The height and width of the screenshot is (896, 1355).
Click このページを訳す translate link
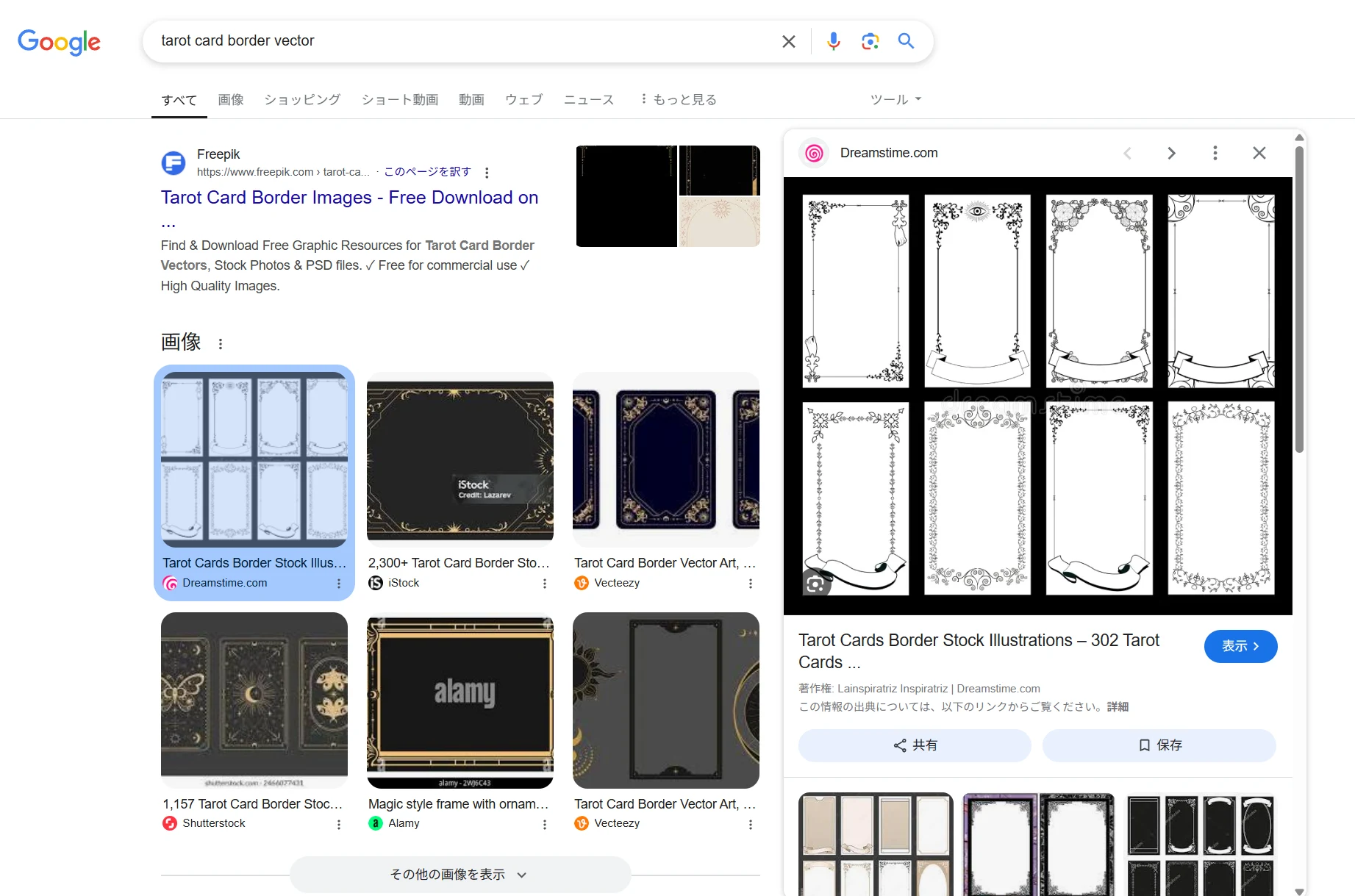tap(427, 171)
